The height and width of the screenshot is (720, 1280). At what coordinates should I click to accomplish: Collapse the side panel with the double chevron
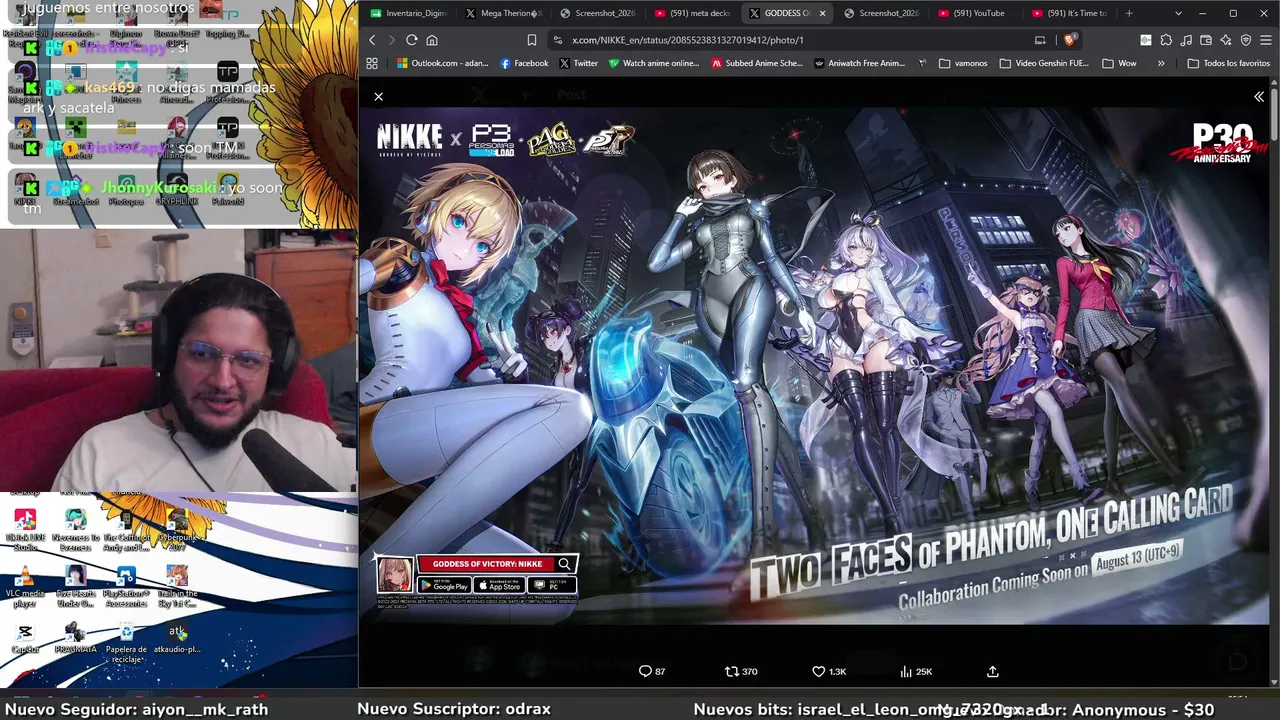tap(1259, 96)
